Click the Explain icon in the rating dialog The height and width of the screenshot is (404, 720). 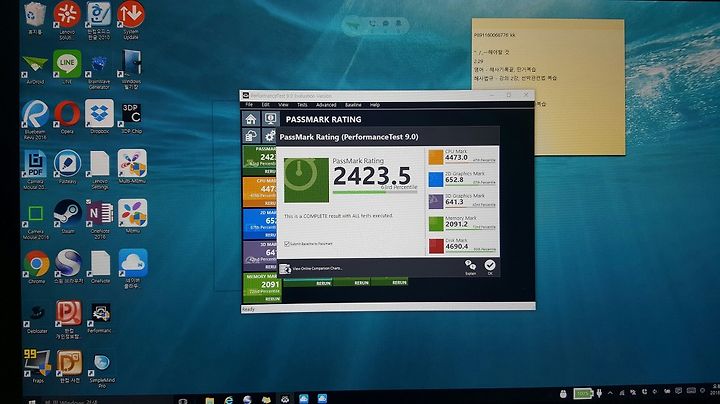pyautogui.click(x=470, y=267)
